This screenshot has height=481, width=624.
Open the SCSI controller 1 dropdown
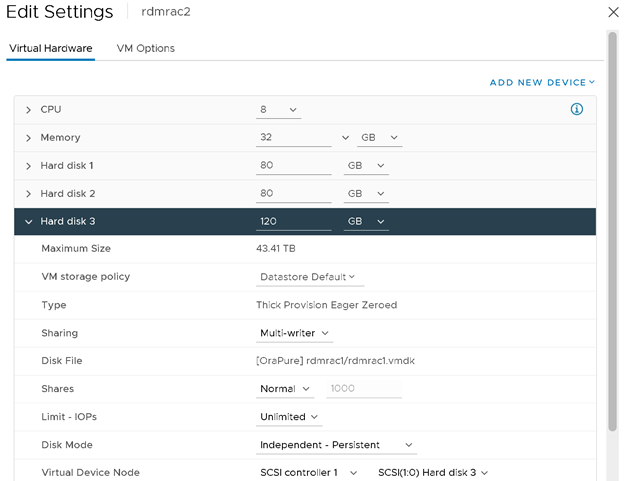307,472
